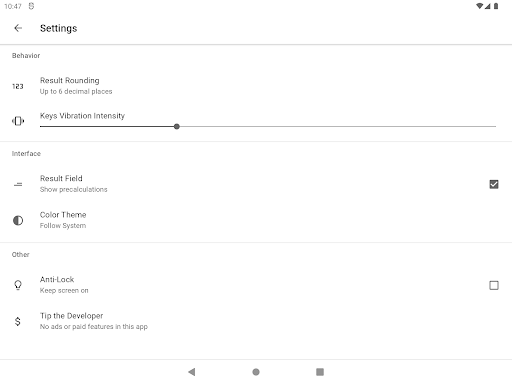Viewport: 512px width, 384px height.
Task: Click the Keys Vibration Intensity slider handle
Action: pos(177,127)
